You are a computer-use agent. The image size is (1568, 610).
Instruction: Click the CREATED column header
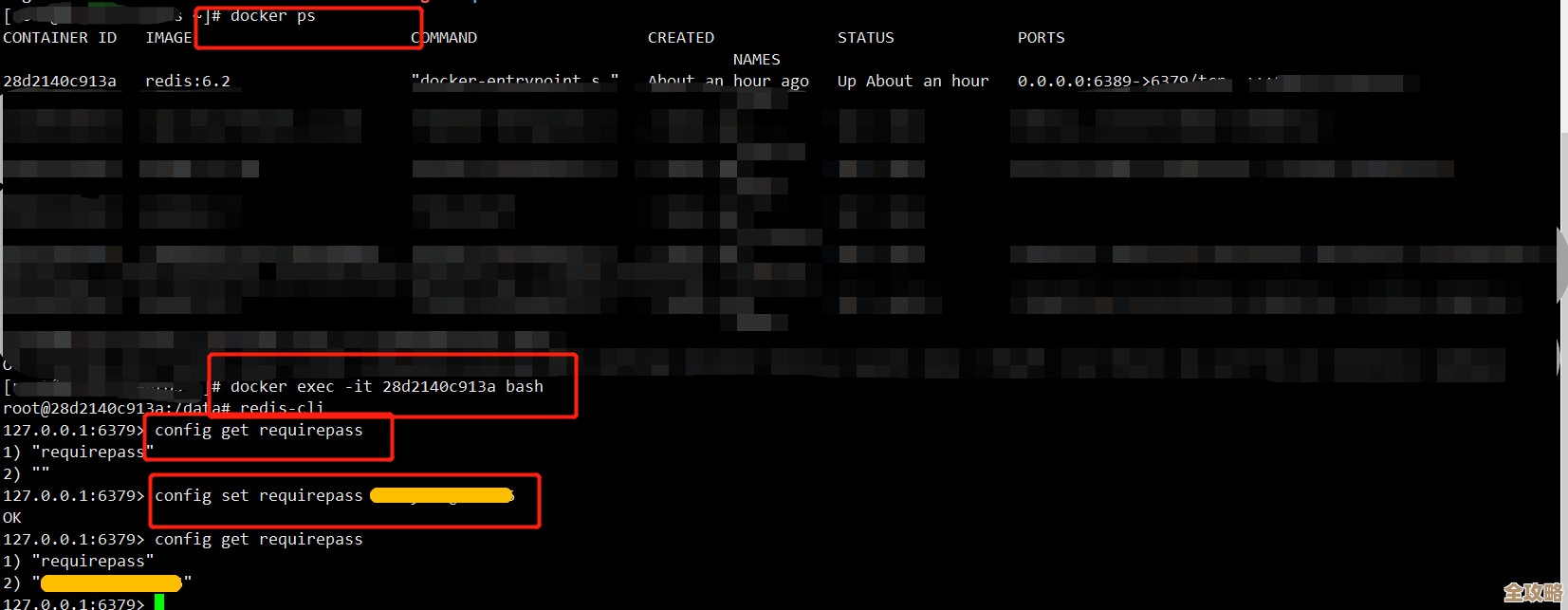pyautogui.click(x=680, y=38)
